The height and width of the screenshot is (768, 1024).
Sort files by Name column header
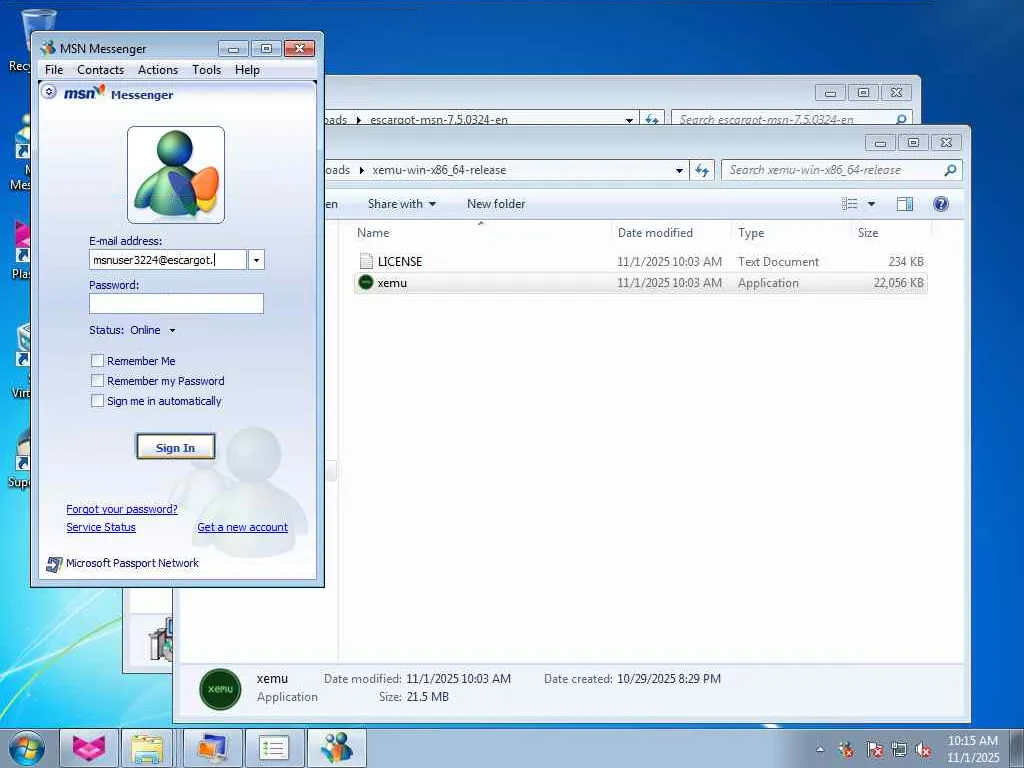[x=373, y=232]
